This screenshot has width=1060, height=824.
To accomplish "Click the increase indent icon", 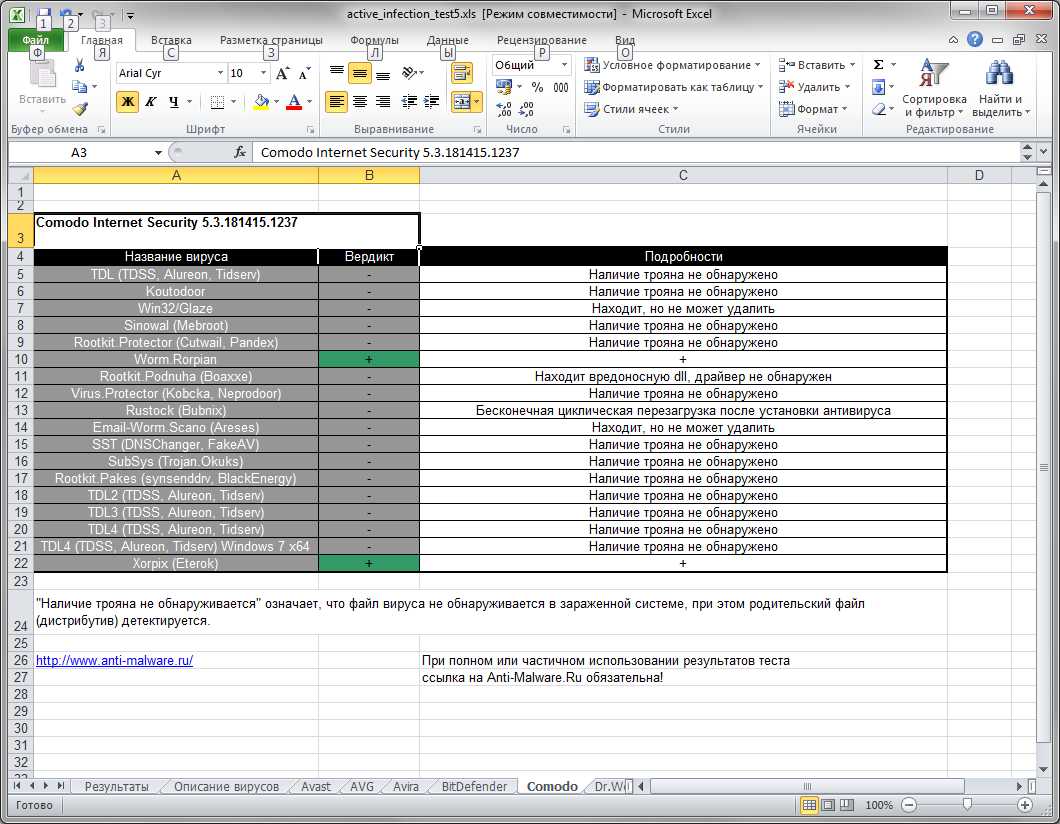I will (x=431, y=102).
